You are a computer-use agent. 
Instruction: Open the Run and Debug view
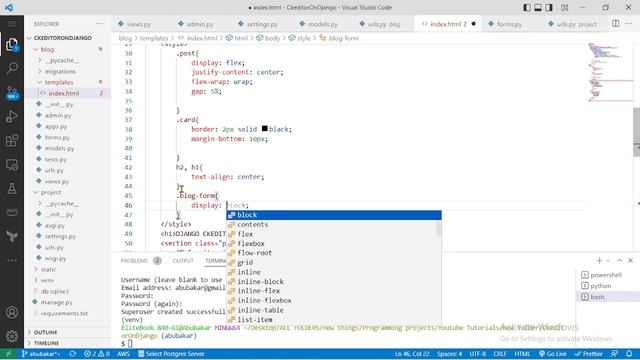click(12, 117)
